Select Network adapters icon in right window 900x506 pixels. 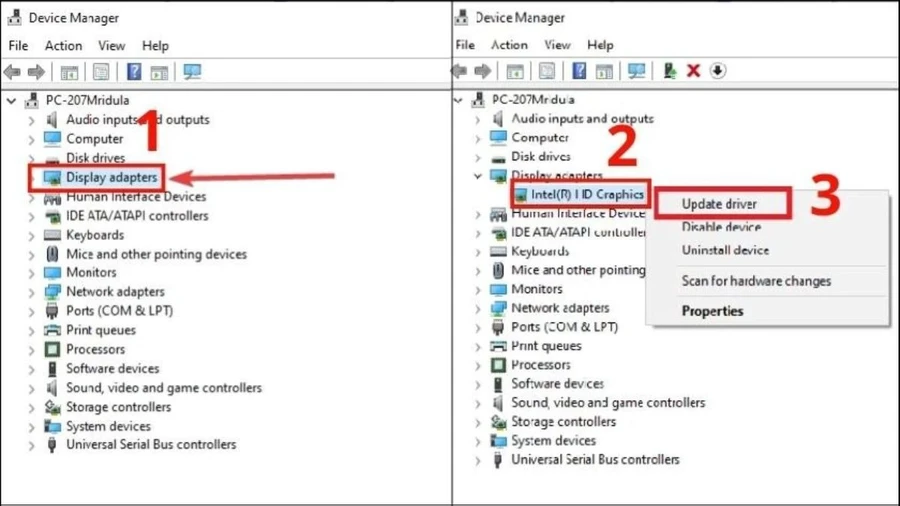coord(498,308)
